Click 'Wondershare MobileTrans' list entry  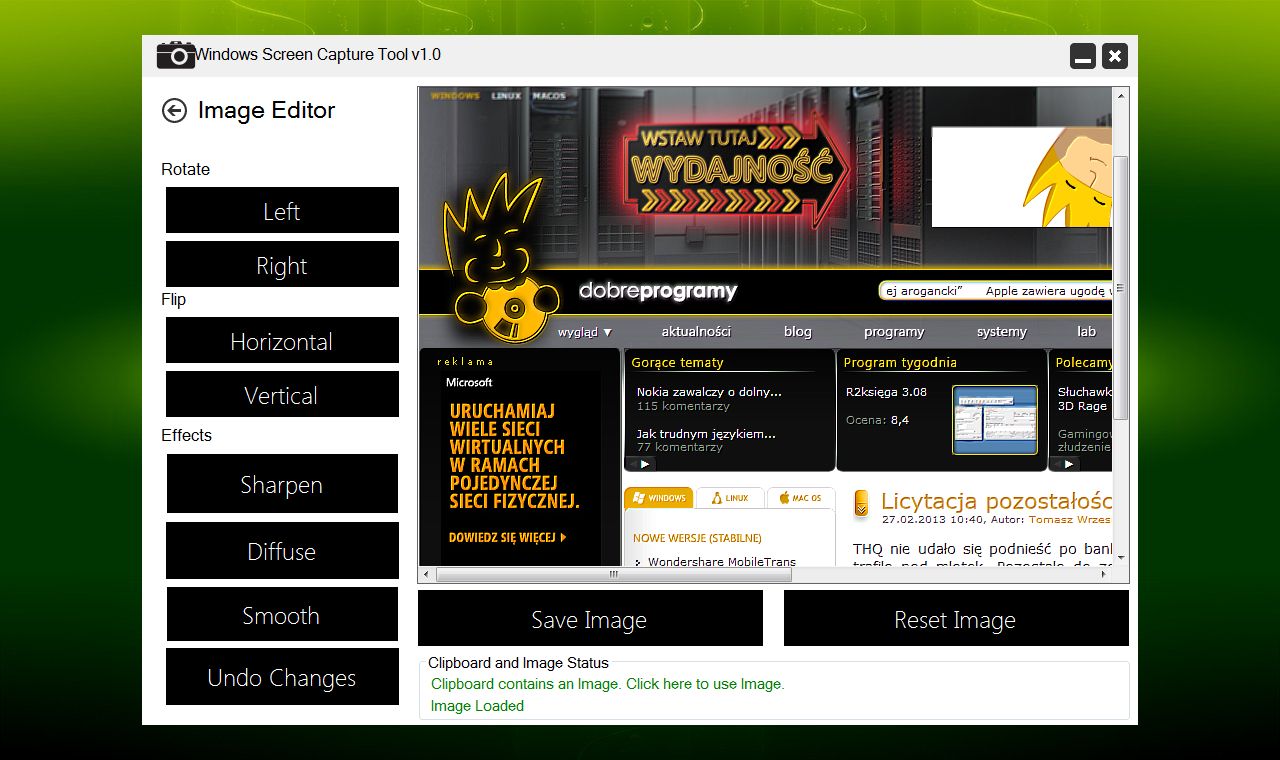[x=722, y=561]
